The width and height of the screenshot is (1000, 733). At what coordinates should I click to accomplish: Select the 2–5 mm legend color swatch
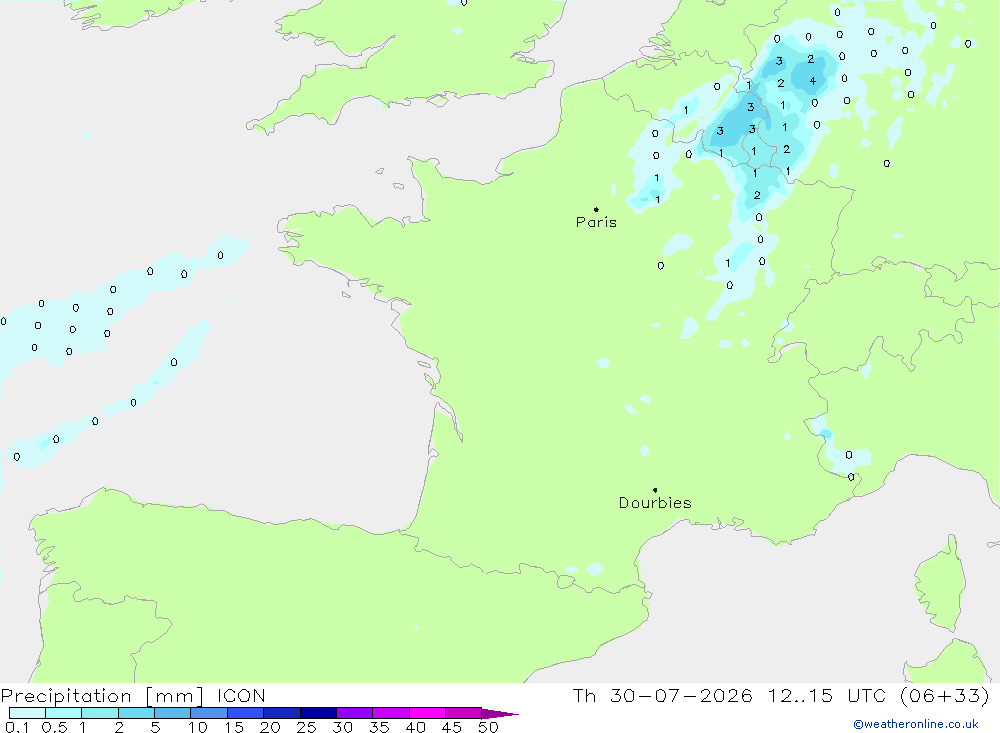pos(136,713)
